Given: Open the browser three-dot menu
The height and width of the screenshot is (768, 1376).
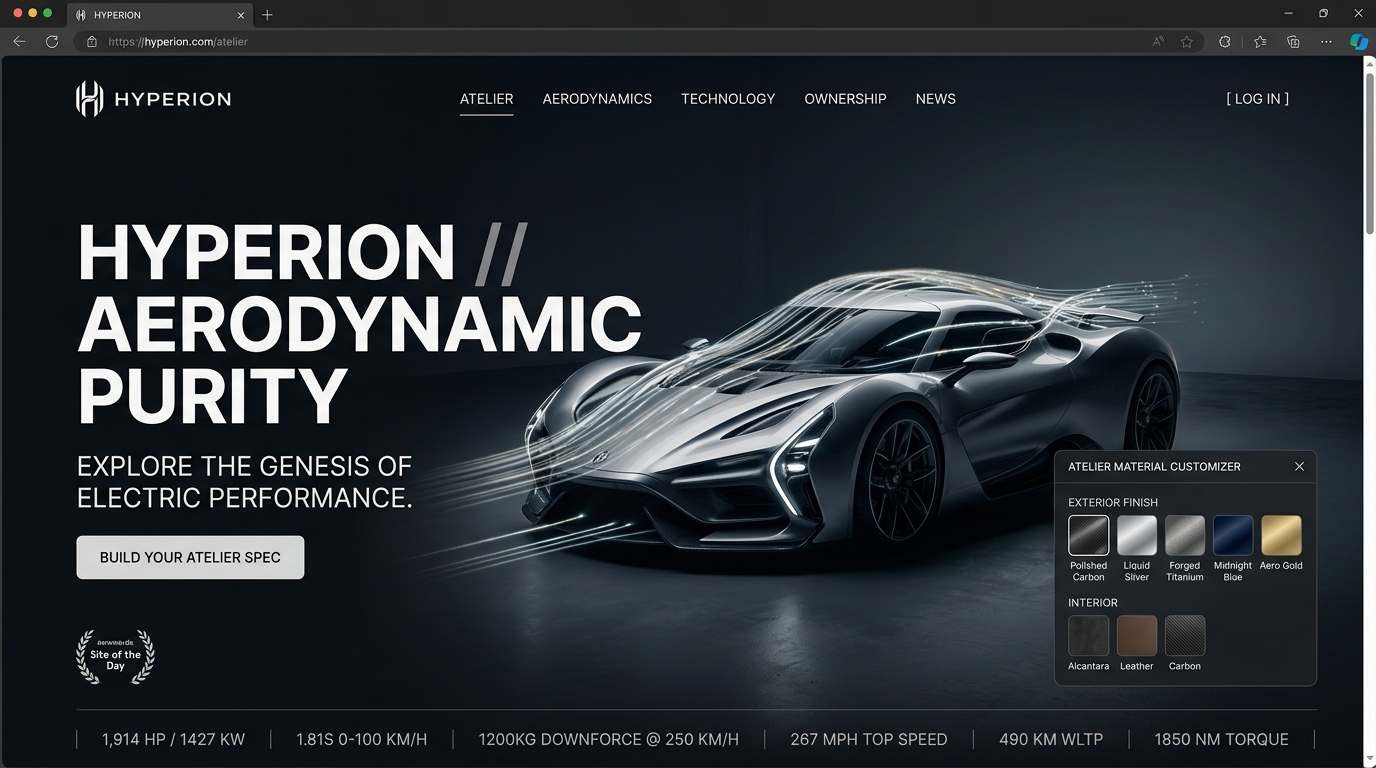Looking at the screenshot, I should click(1326, 42).
